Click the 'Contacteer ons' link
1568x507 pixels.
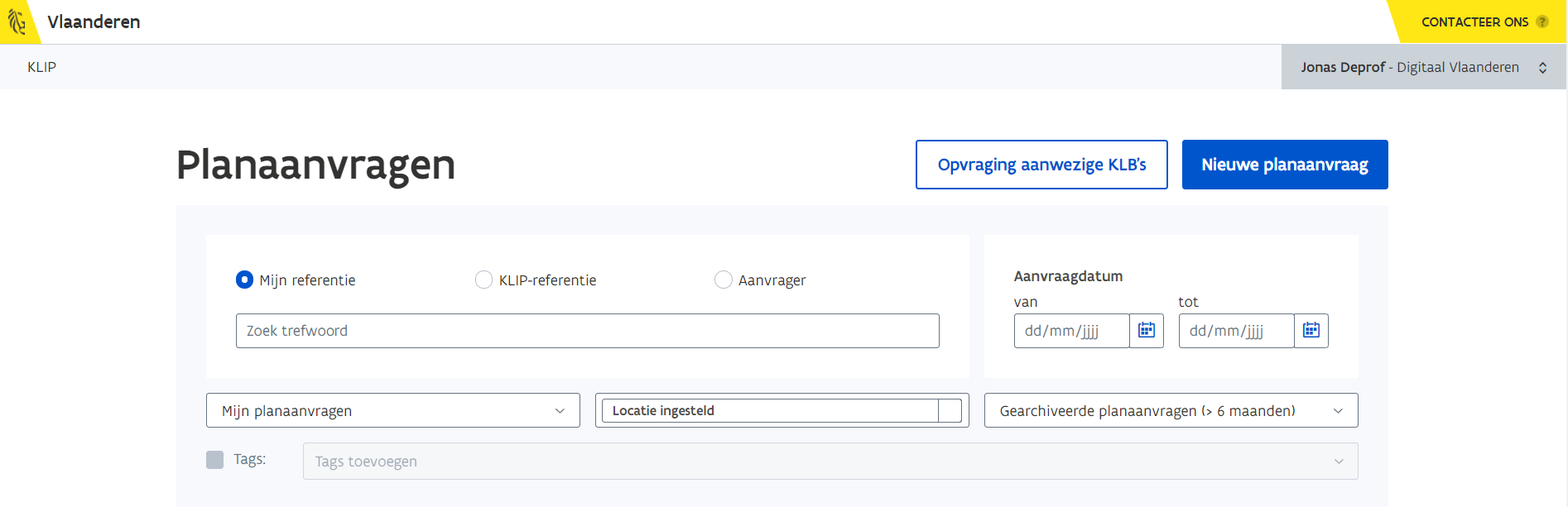(1474, 22)
